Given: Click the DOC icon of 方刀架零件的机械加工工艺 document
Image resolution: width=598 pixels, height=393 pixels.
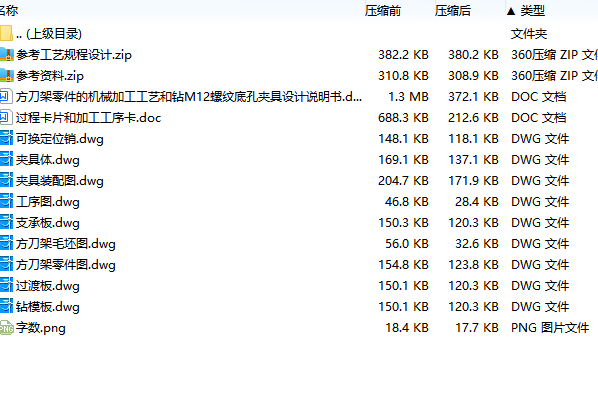Looking at the screenshot, I should 6,97.
